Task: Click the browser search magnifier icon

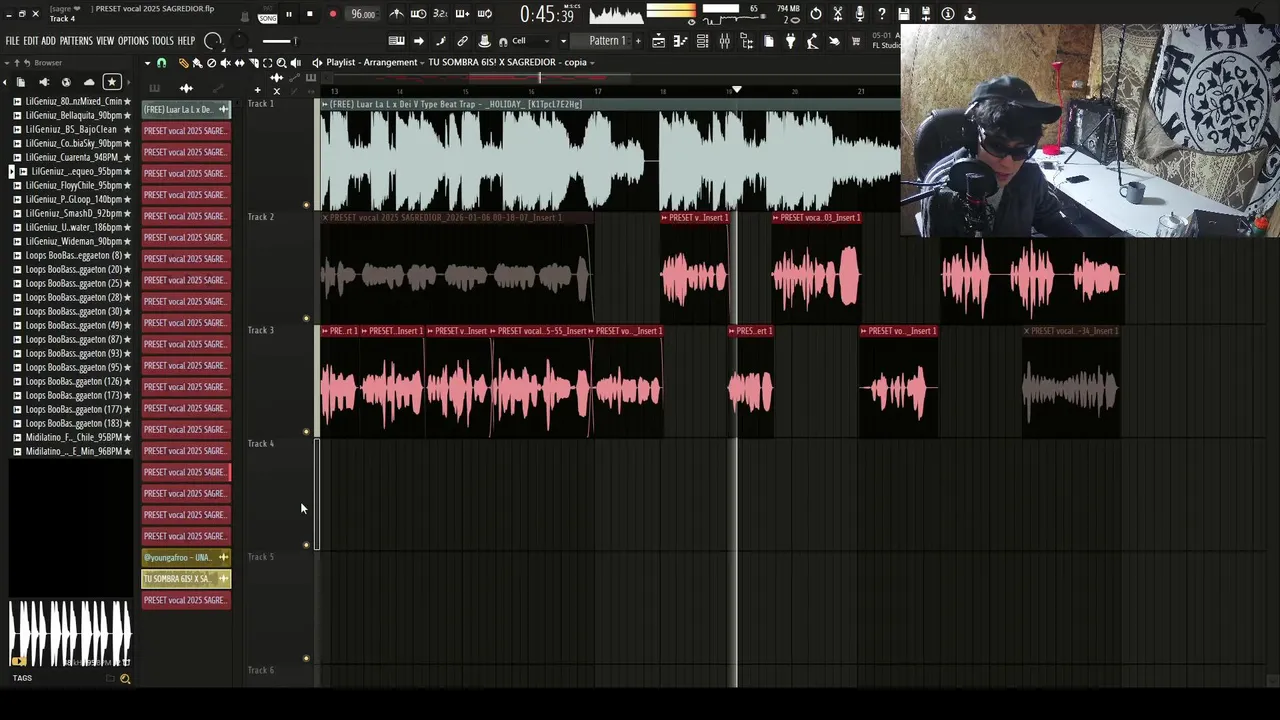Action: click(x=125, y=679)
